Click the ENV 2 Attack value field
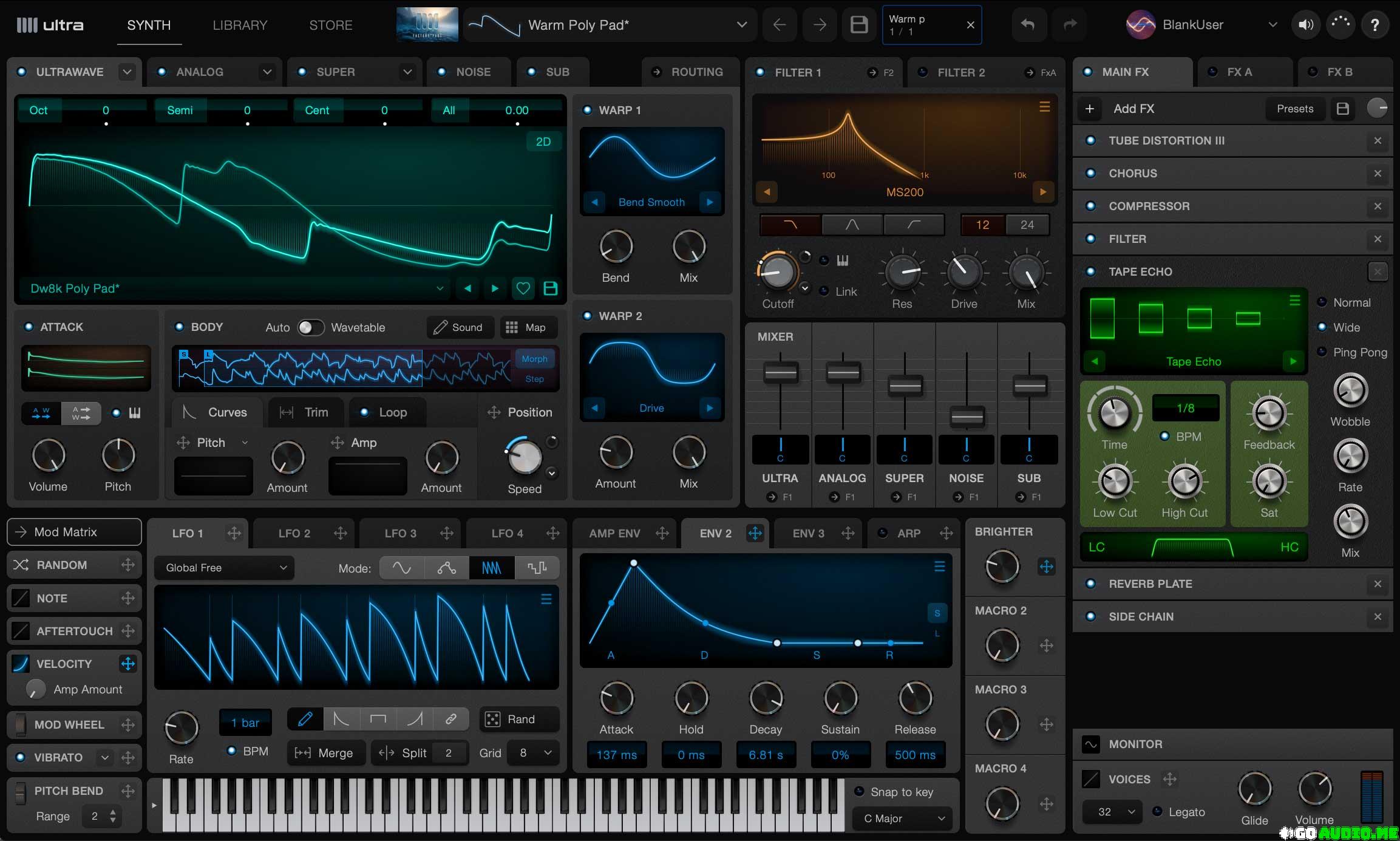Image resolution: width=1400 pixels, height=841 pixels. tap(616, 755)
